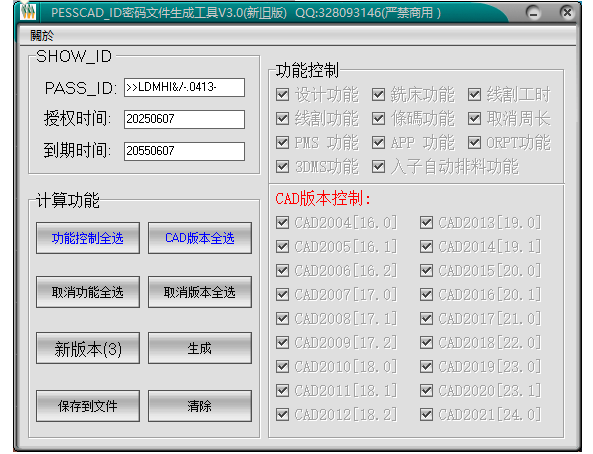Click 取消版本全选 button
The image size is (593, 454).
coord(200,292)
